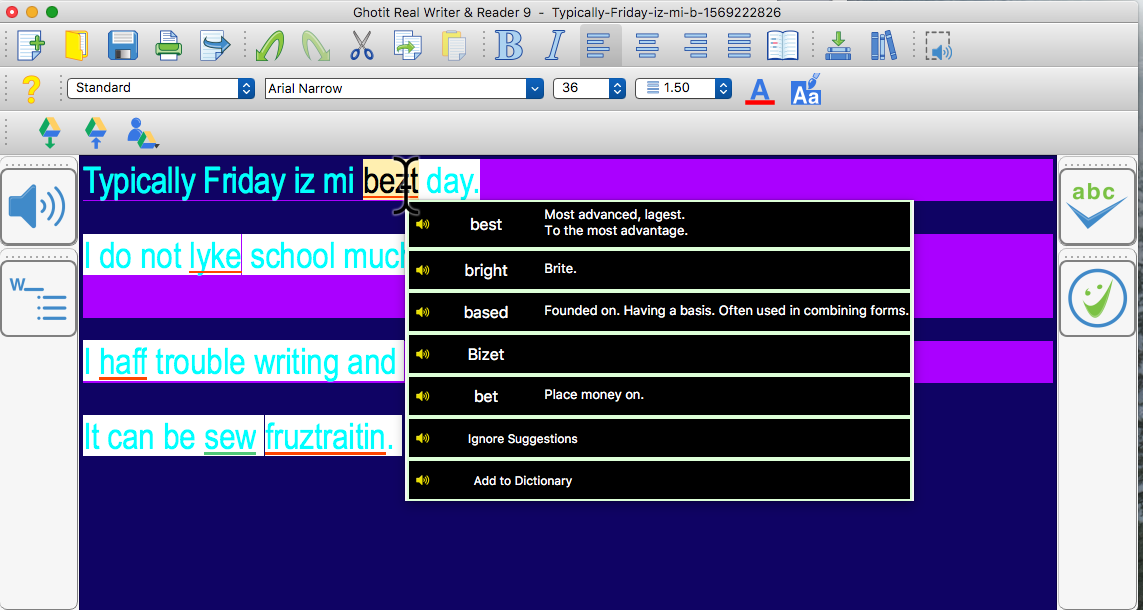This screenshot has height=610, width=1143.
Task: Click the Save document icon
Action: point(122,45)
